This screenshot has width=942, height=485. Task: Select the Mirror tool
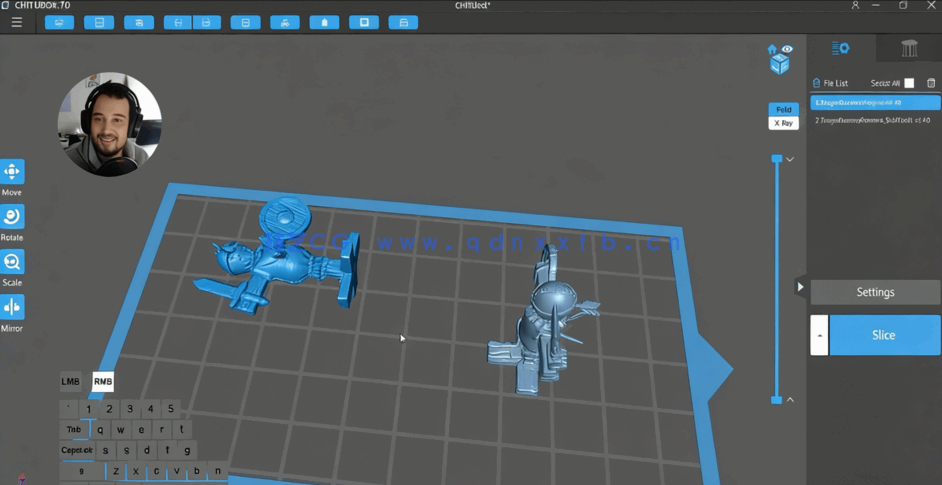[12, 307]
